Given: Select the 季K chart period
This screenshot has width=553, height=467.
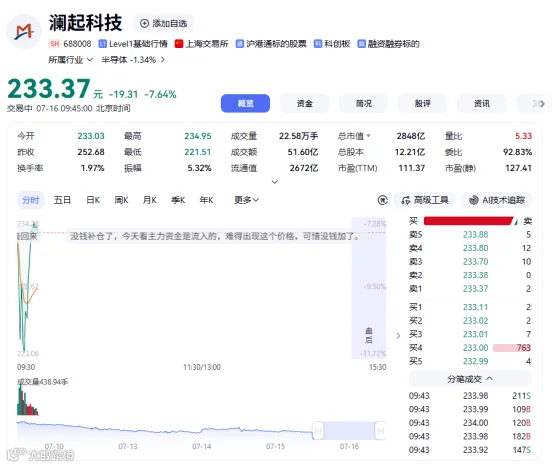Looking at the screenshot, I should (178, 200).
